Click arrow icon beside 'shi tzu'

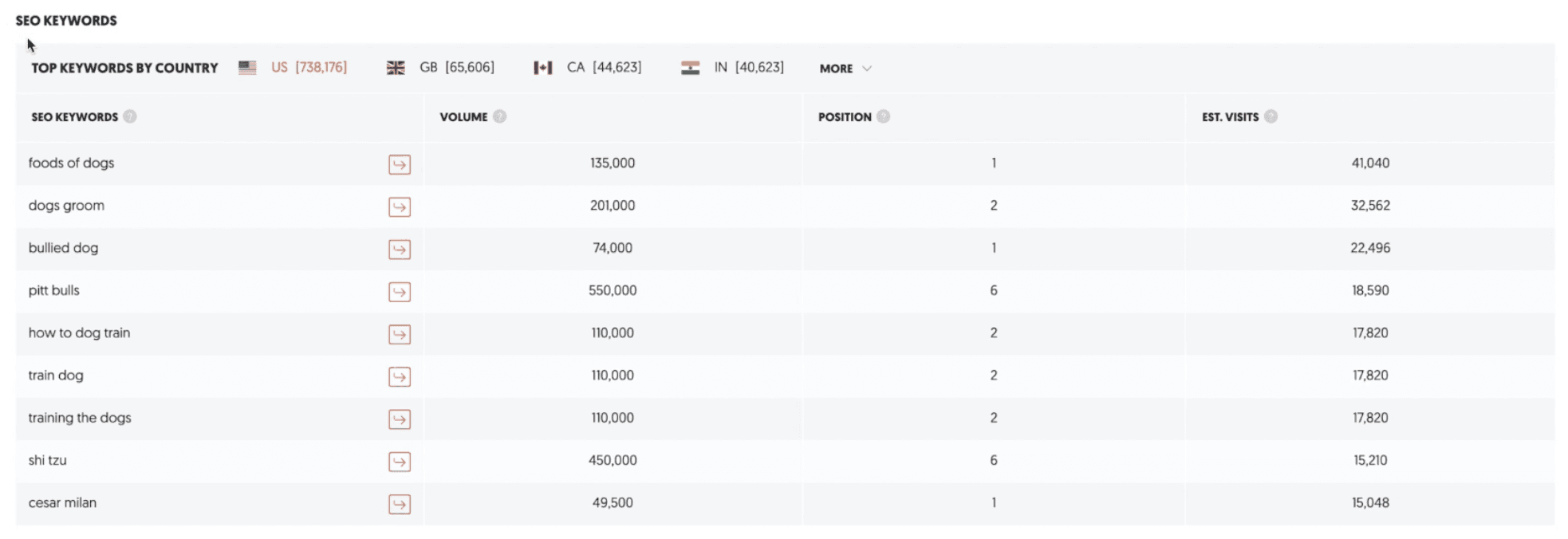coord(399,462)
